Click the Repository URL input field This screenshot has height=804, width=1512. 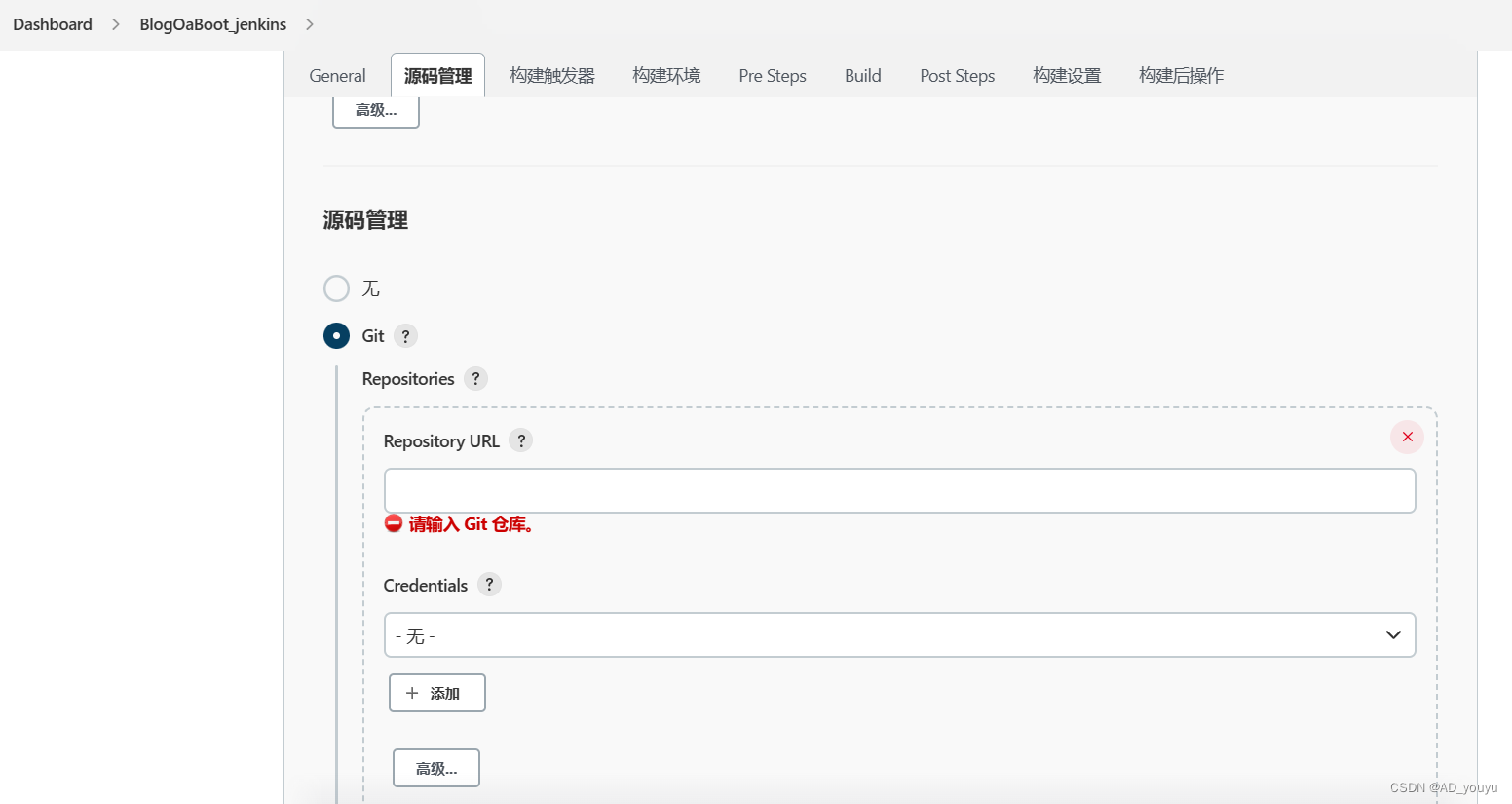[899, 490]
